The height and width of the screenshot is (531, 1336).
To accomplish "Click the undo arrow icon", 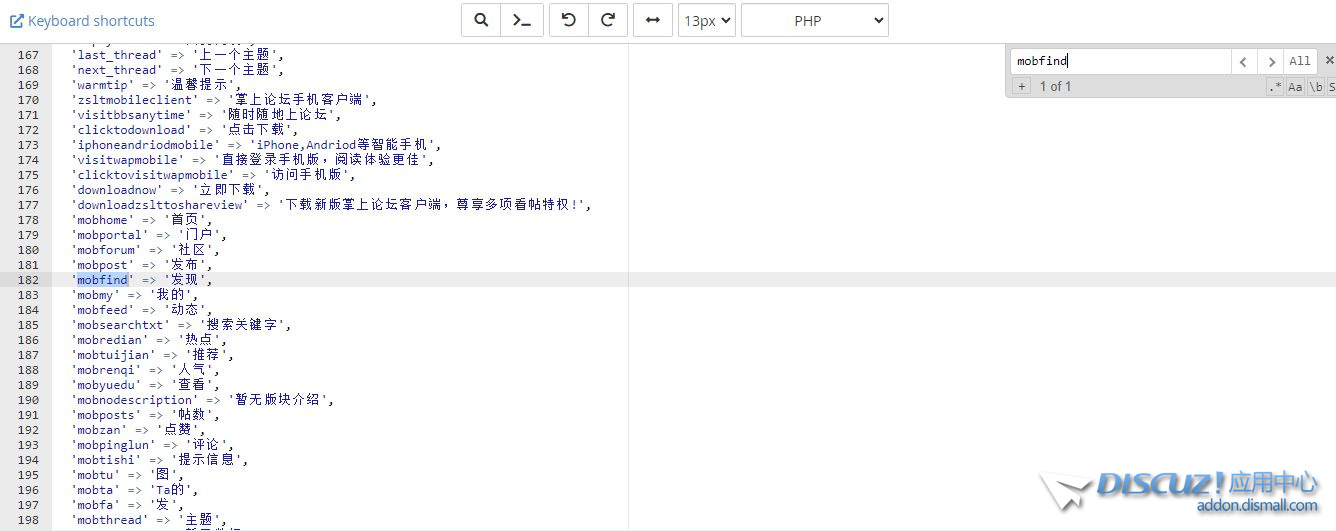I will pos(568,20).
